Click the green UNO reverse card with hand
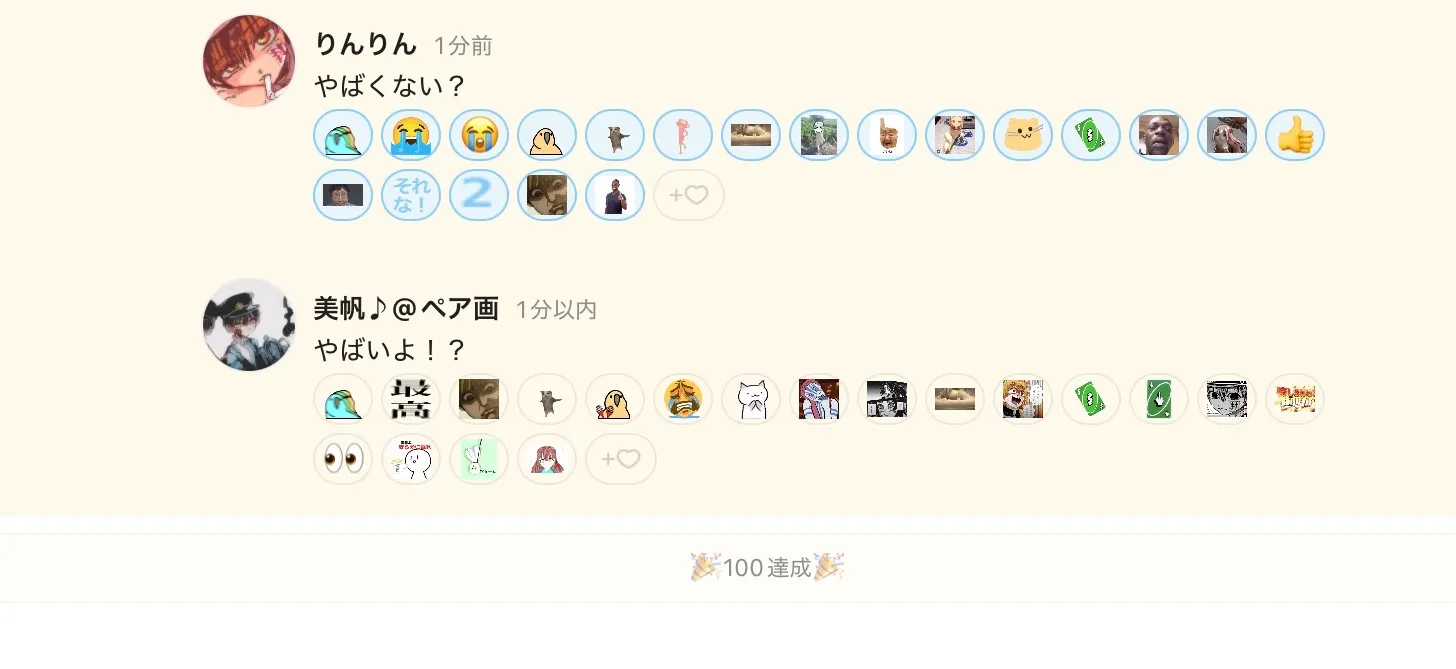 (x=1159, y=399)
